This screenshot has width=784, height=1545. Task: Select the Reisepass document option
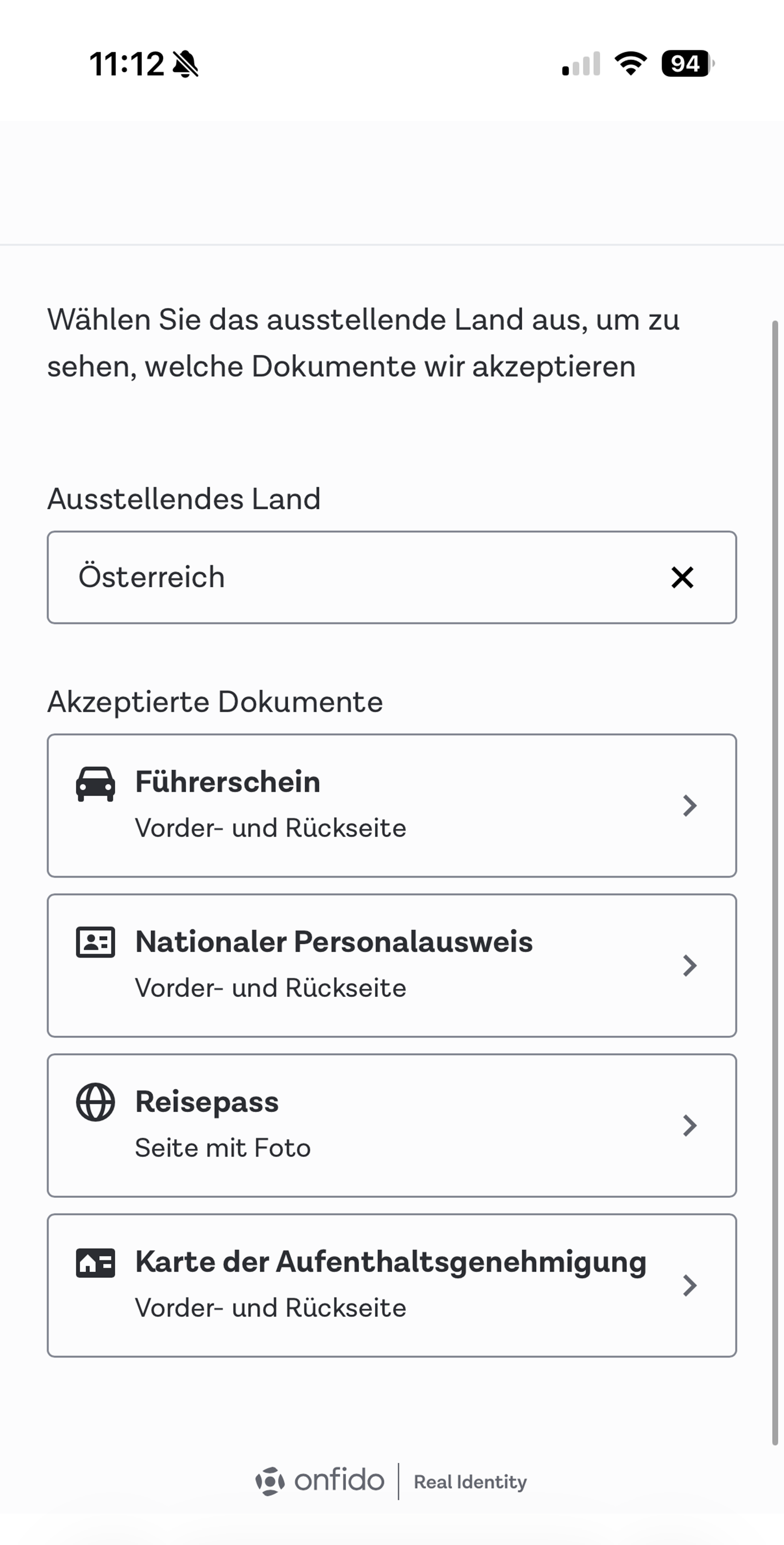click(360, 1126)
